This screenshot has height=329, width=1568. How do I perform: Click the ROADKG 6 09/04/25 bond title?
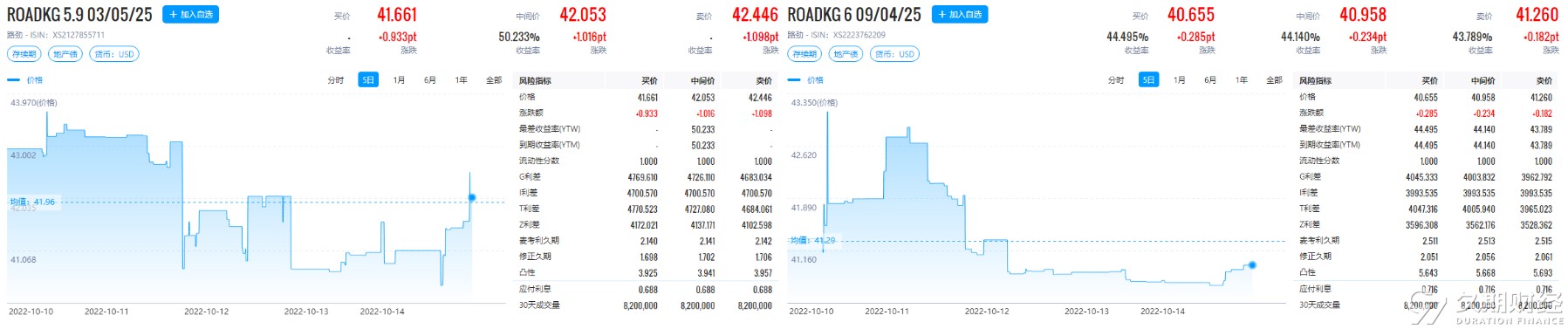coord(854,15)
